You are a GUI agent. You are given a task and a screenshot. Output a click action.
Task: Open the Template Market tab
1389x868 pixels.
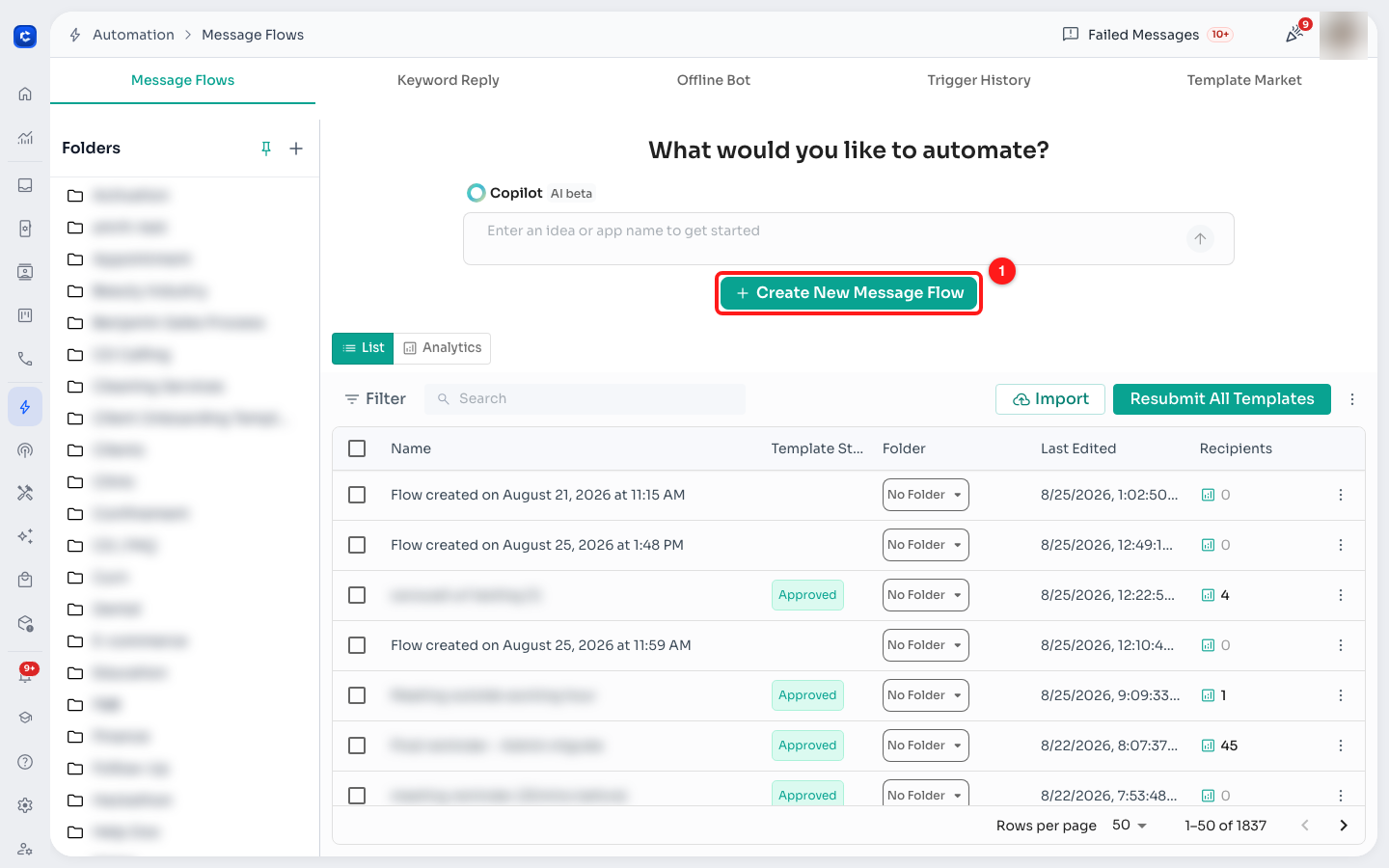tap(1244, 80)
